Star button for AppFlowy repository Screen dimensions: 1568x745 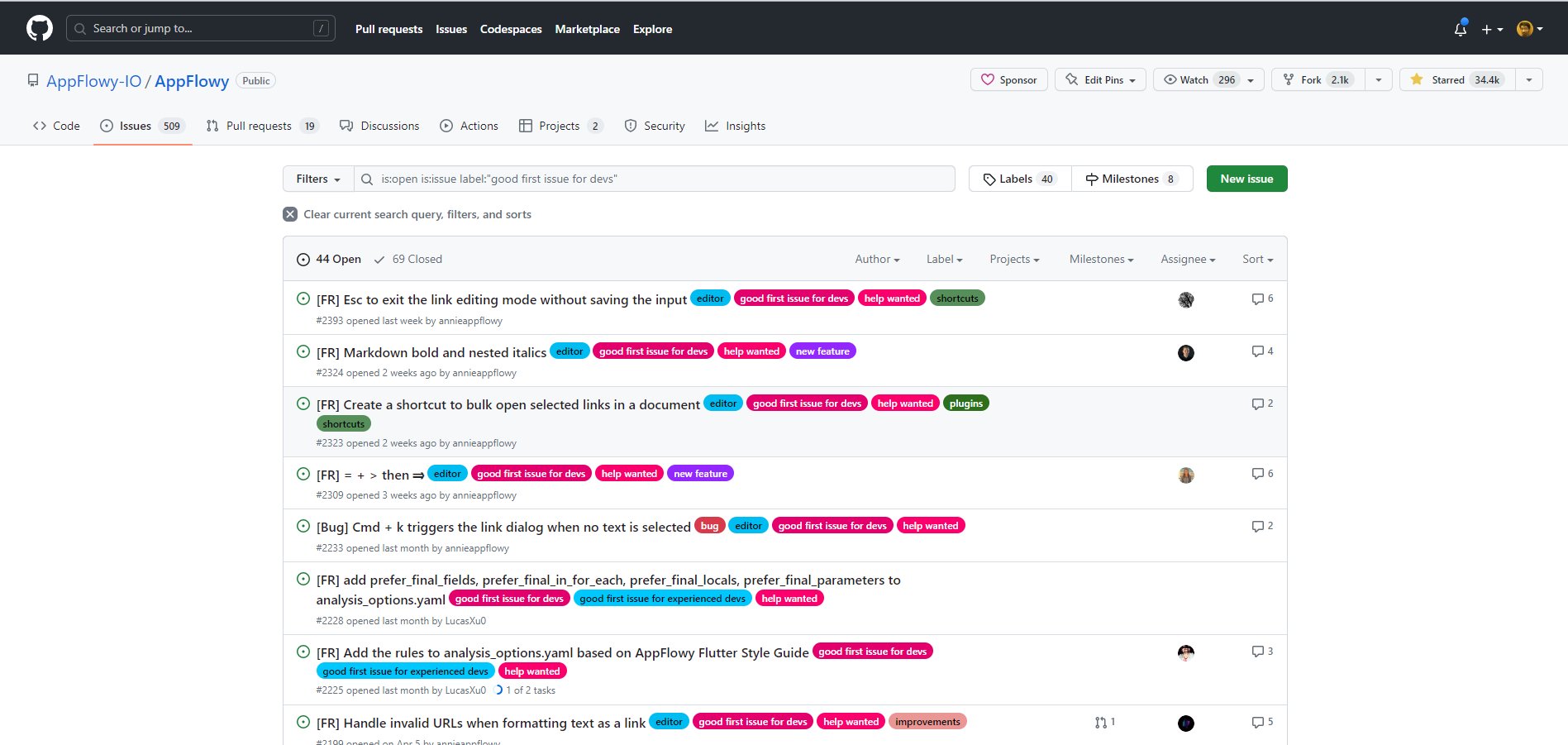1457,79
